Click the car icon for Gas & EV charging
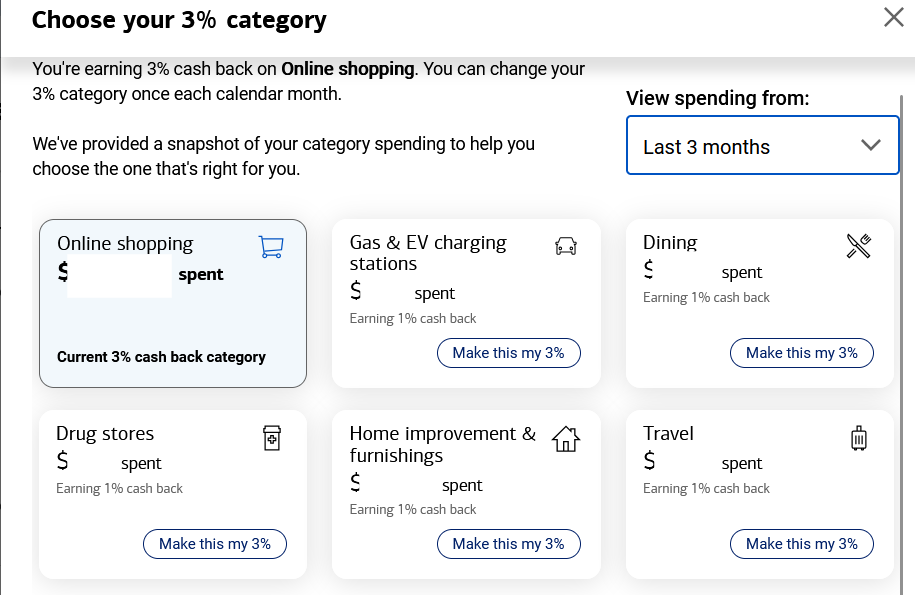 point(567,244)
